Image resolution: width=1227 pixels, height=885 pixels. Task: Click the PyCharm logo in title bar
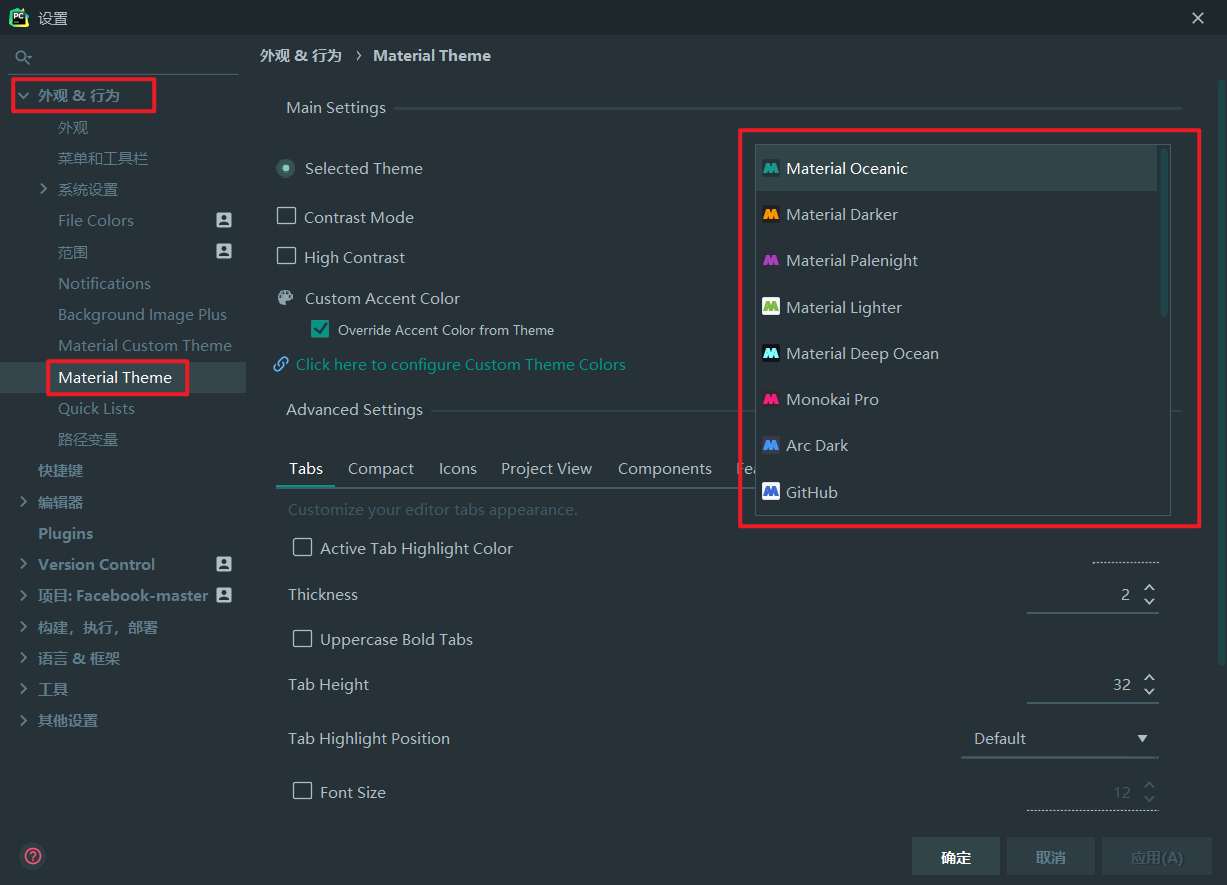pyautogui.click(x=19, y=18)
